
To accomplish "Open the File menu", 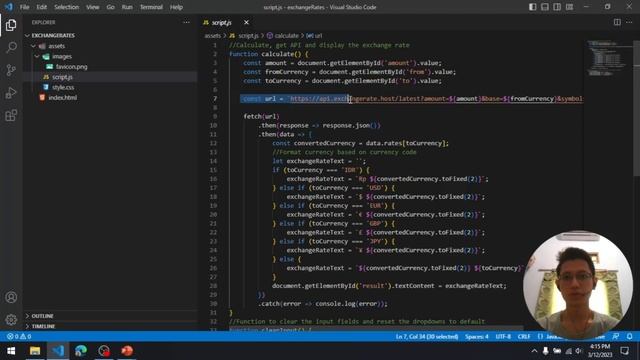I will (24, 7).
